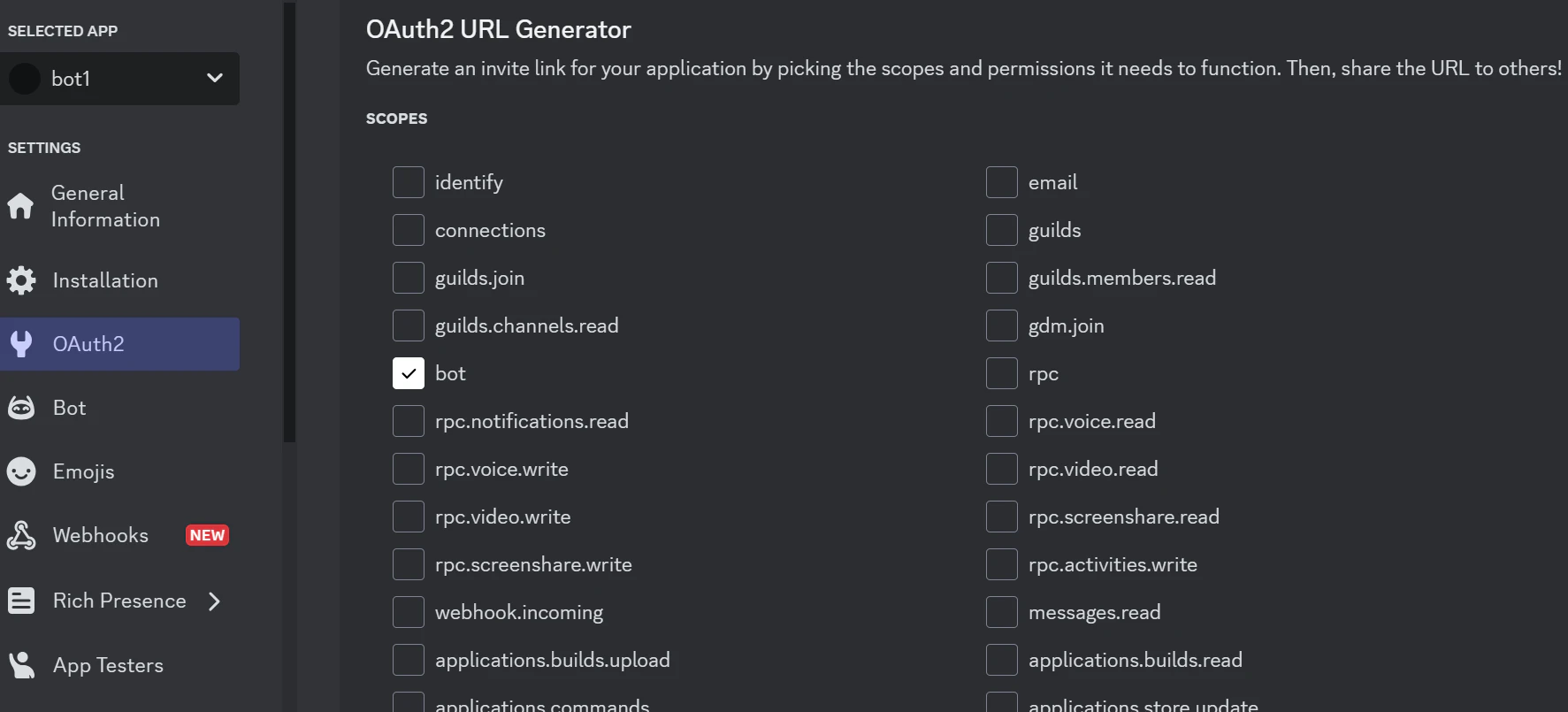Enable the identify scope checkbox
This screenshot has height=712, width=1568.
coord(409,182)
